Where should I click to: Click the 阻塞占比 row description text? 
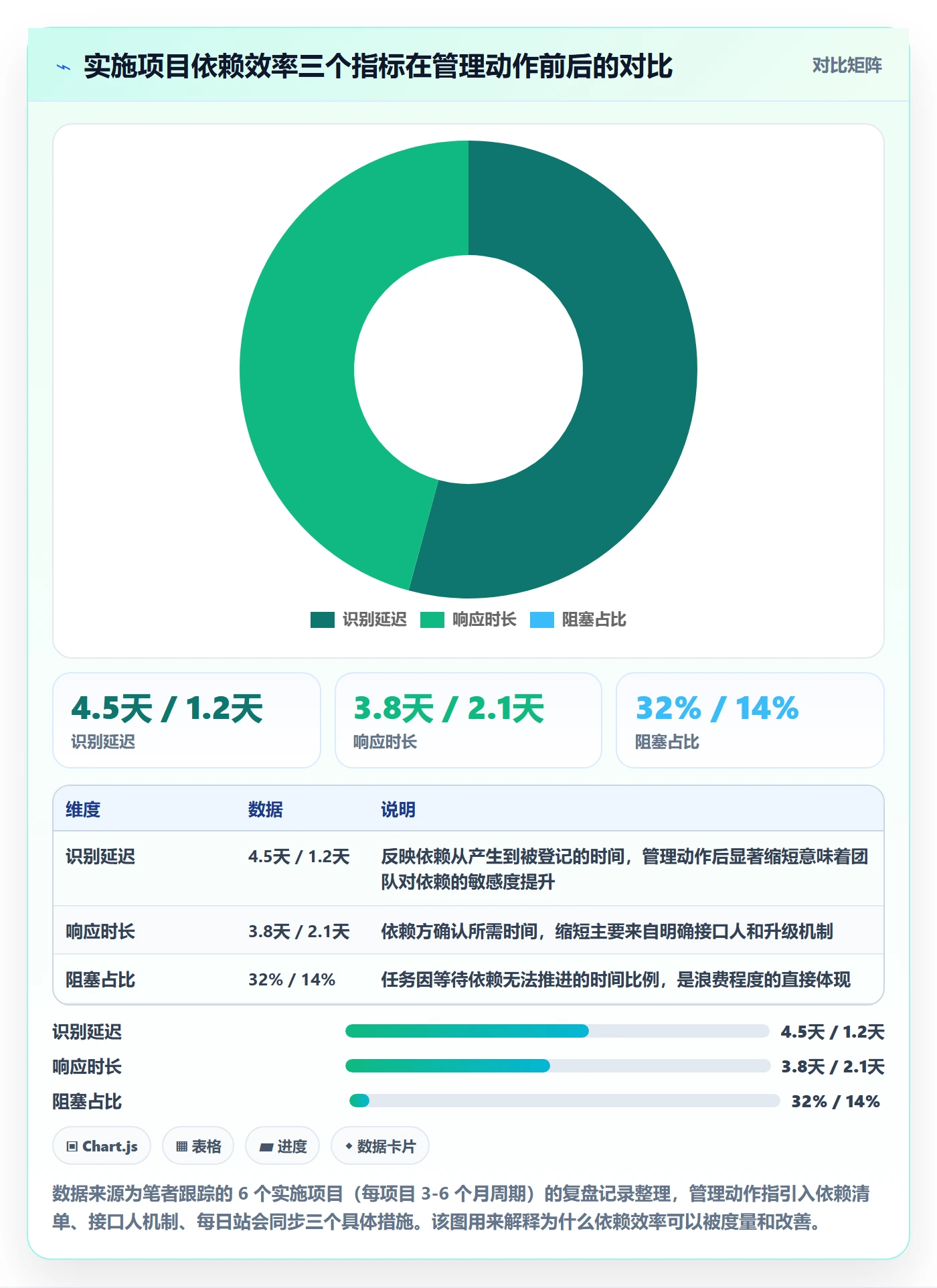point(616,979)
